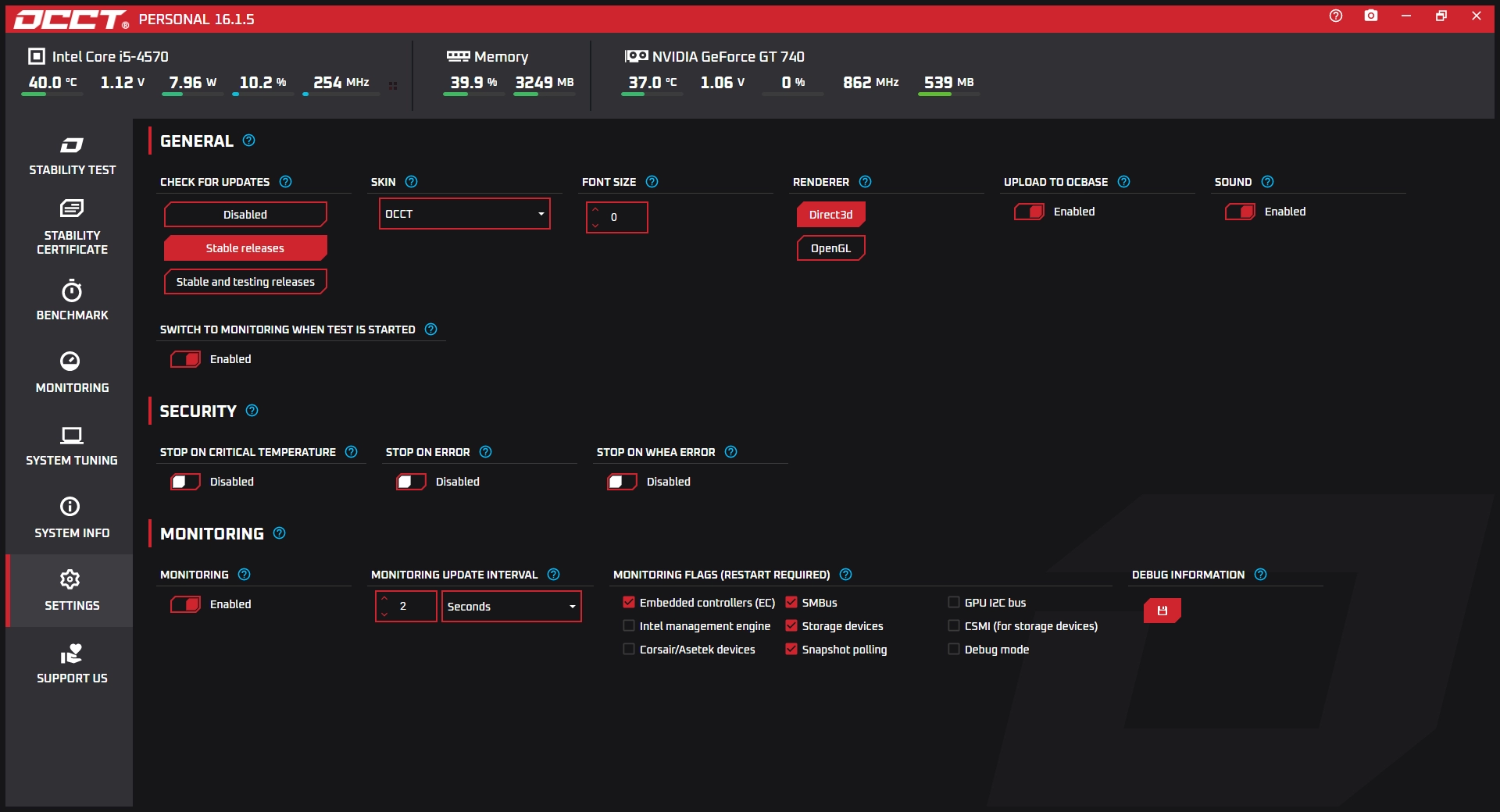Open the System Tuning section
Image resolution: width=1500 pixels, height=812 pixels.
point(72,446)
